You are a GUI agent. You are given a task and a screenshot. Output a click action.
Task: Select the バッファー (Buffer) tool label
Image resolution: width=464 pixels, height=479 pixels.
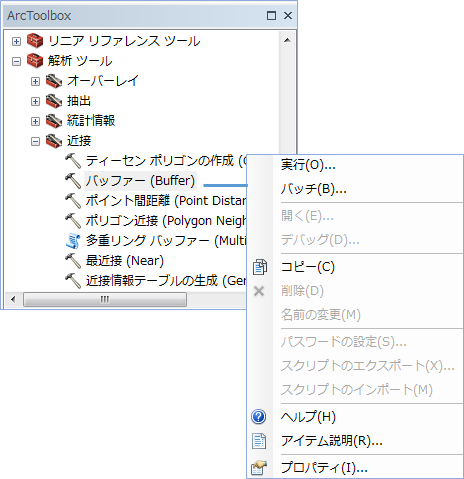pos(140,181)
